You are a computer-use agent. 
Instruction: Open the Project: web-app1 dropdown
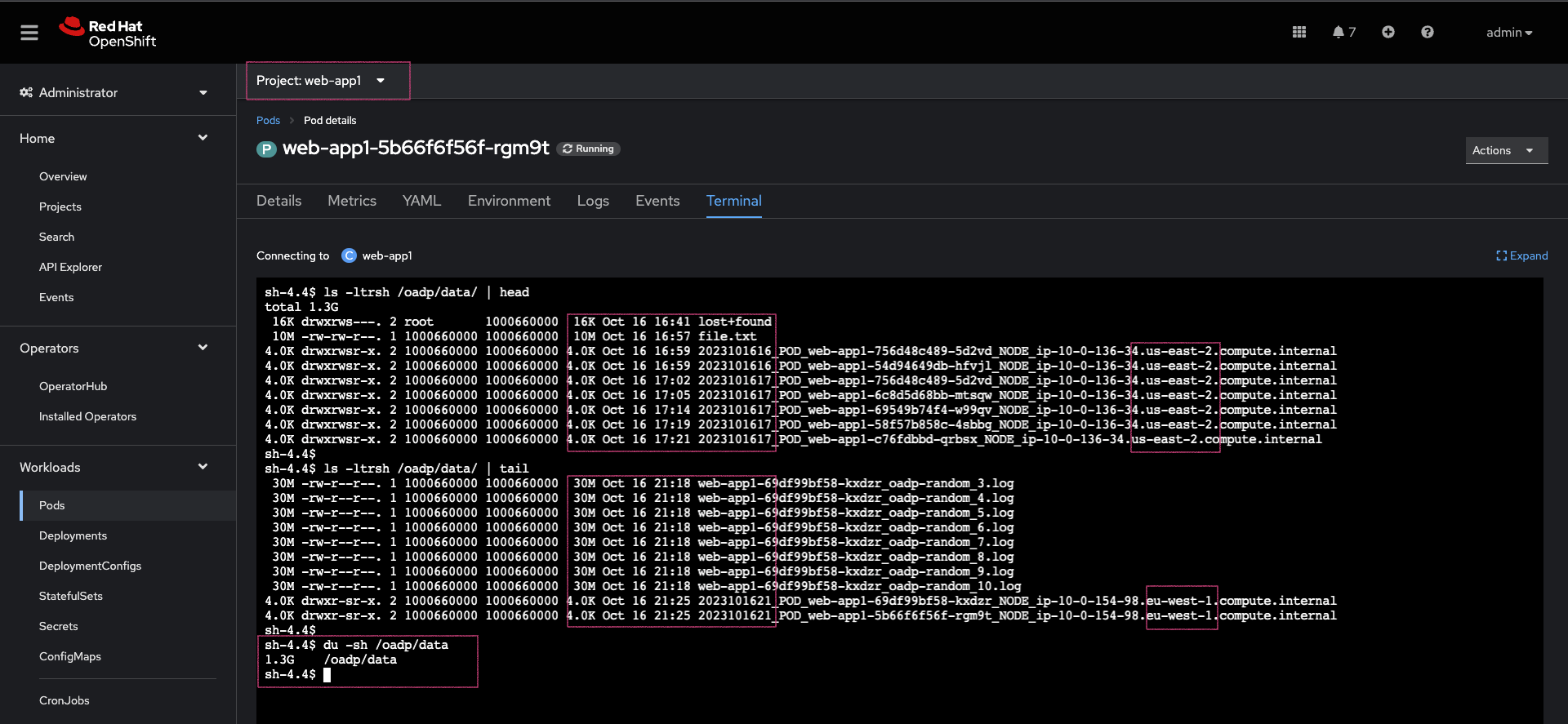[321, 81]
